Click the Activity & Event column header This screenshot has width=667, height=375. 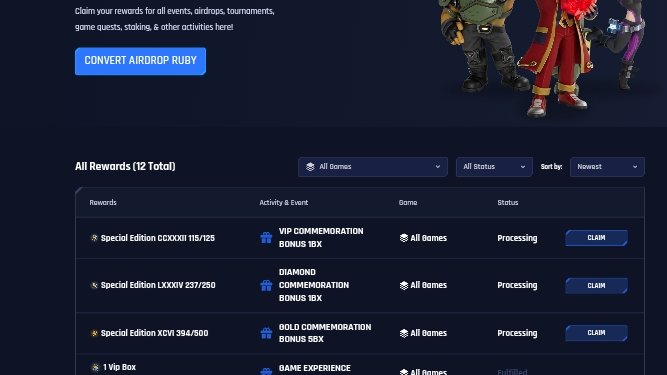coord(284,203)
